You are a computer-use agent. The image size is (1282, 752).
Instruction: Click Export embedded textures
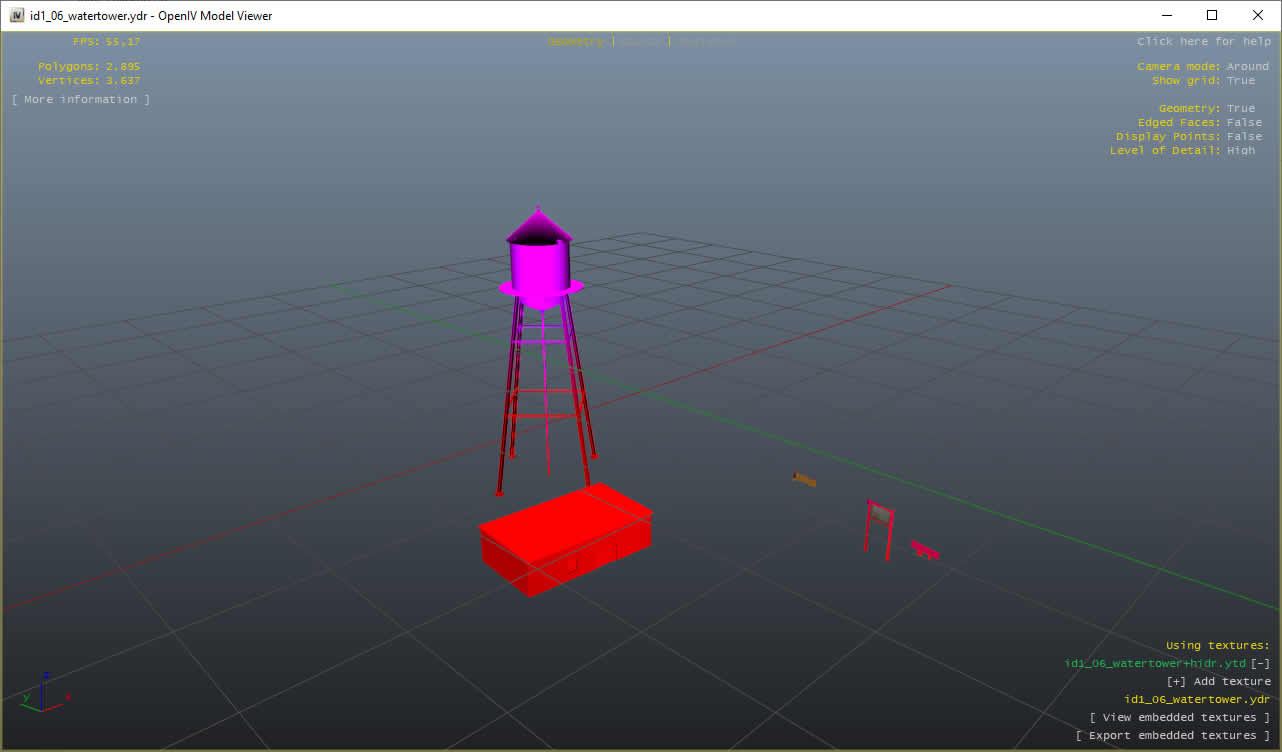click(1180, 735)
